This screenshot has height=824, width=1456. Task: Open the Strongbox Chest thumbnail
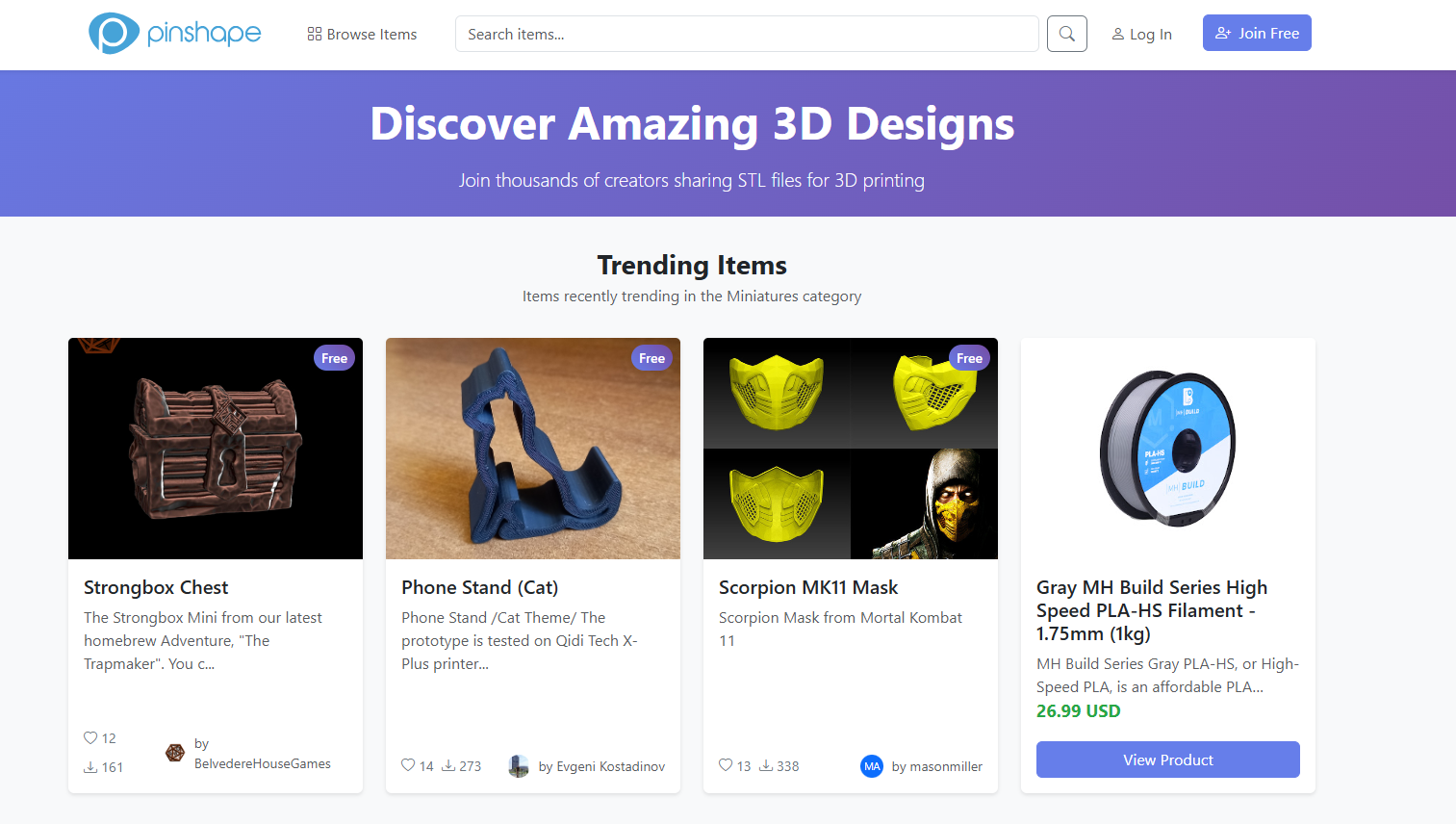[216, 449]
